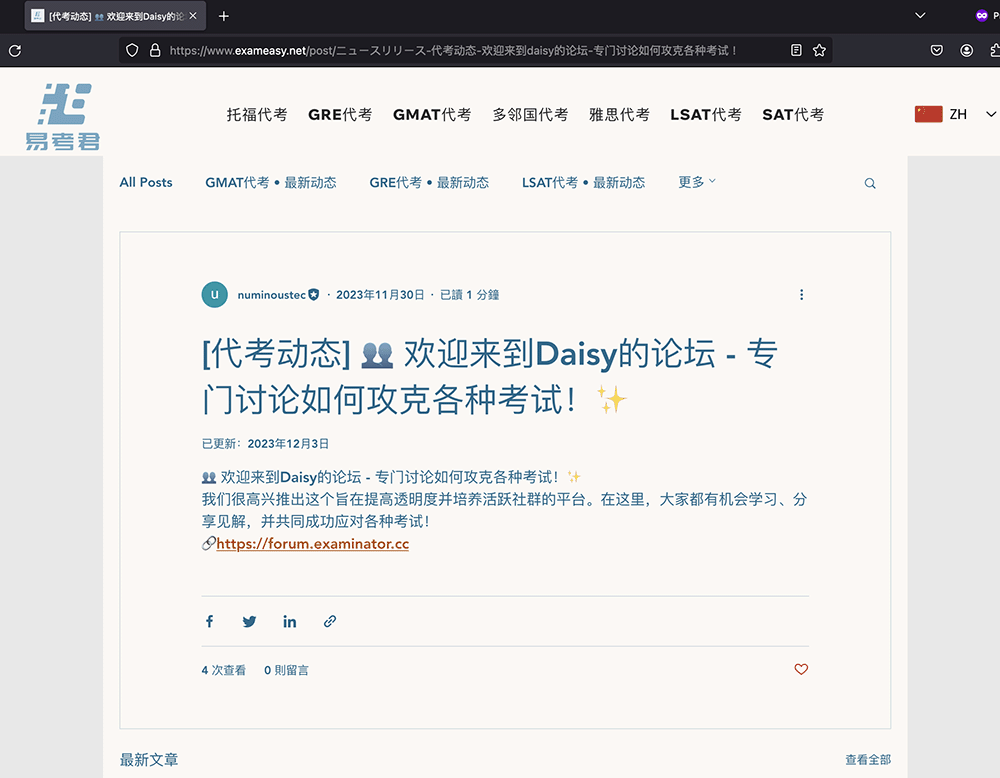Viewport: 1000px width, 778px height.
Task: Open the SAT代考 menu item
Action: pos(793,114)
